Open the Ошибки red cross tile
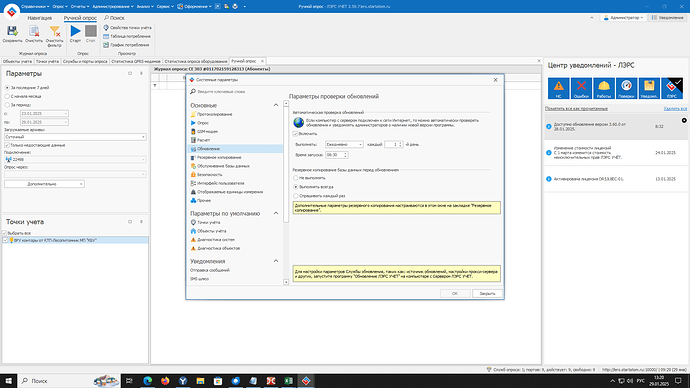Screen dimensions: 690x388 point(581,88)
